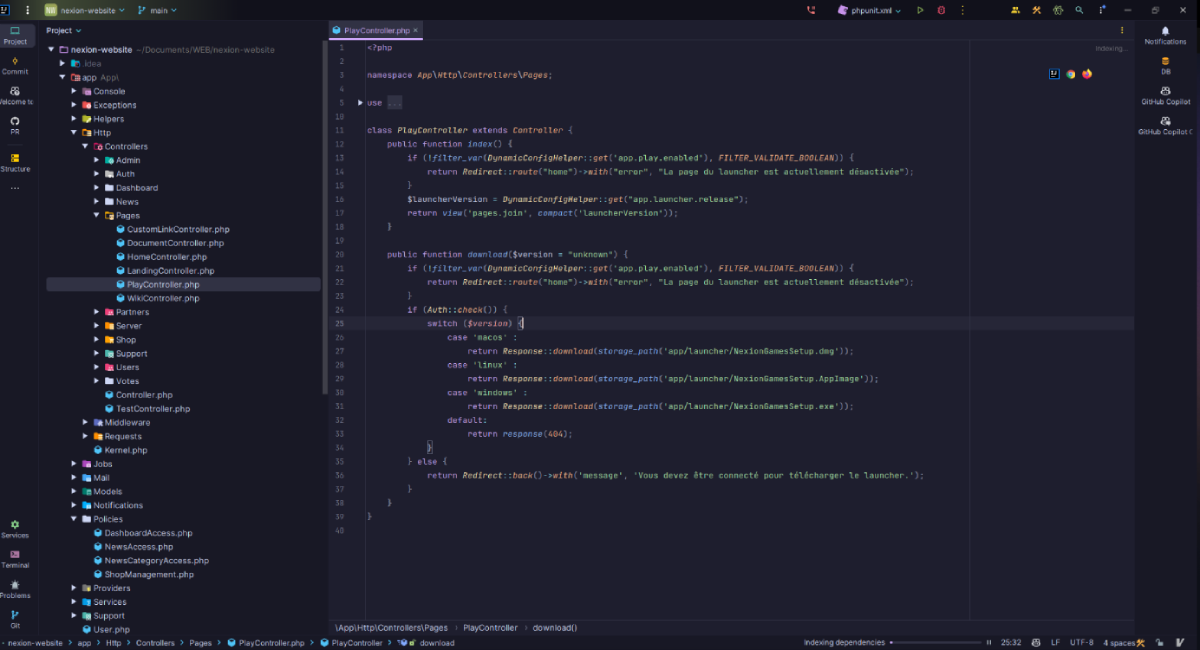
Task: Open the Structure tool window
Action: [x=15, y=161]
